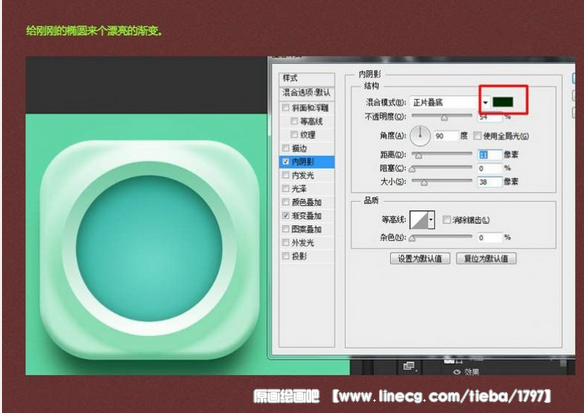
Task: Open the 渐变叠加 settings row
Action: [x=307, y=215]
